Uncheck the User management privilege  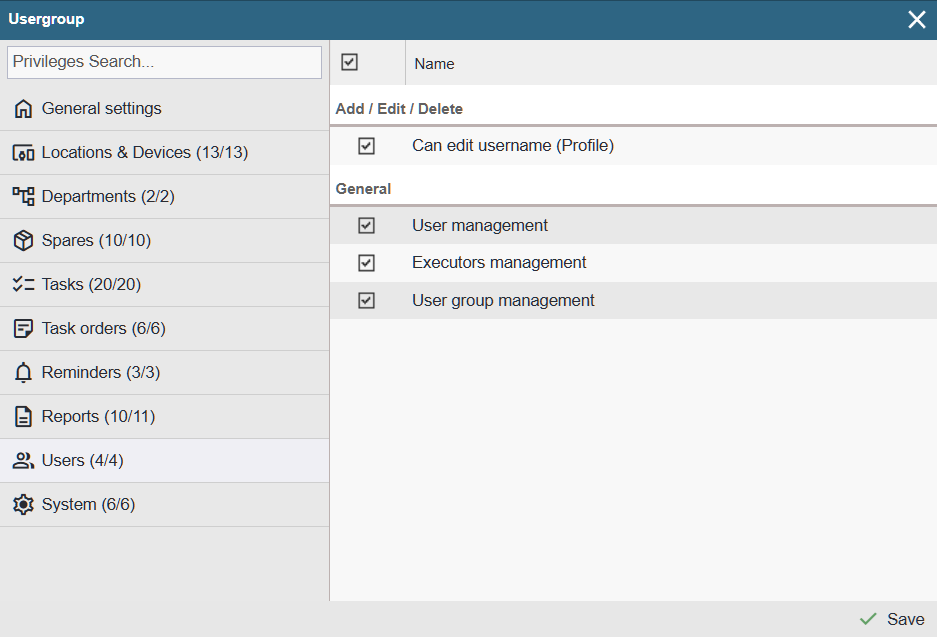pyautogui.click(x=366, y=226)
